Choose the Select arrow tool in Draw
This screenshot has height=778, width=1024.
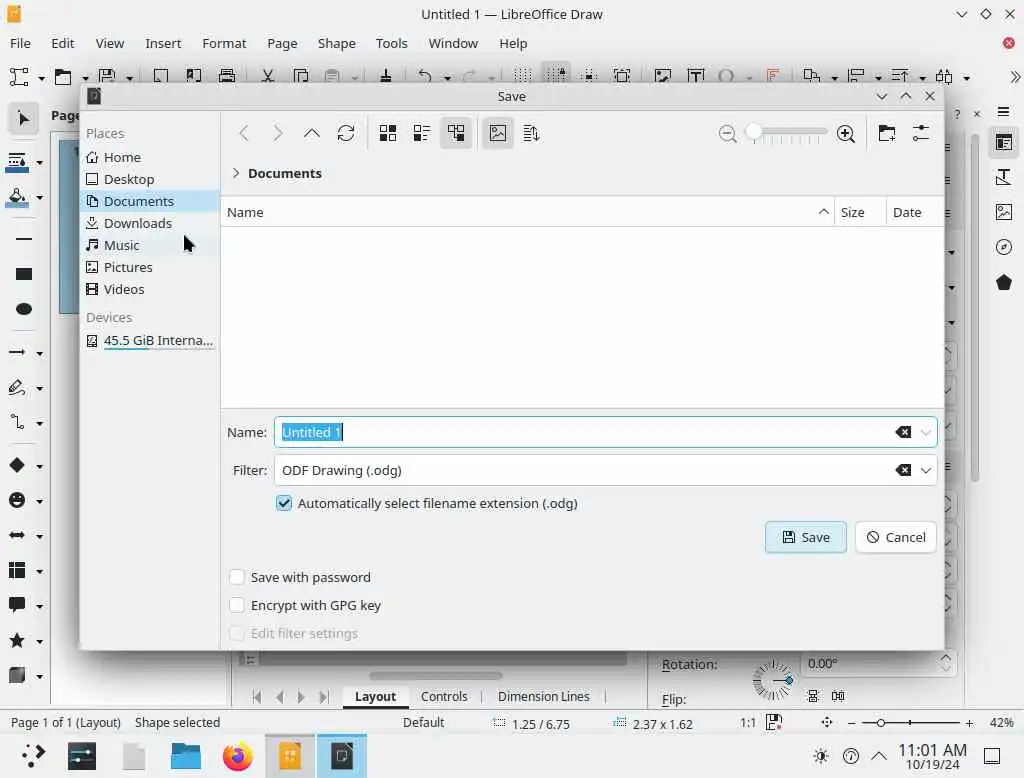24,119
